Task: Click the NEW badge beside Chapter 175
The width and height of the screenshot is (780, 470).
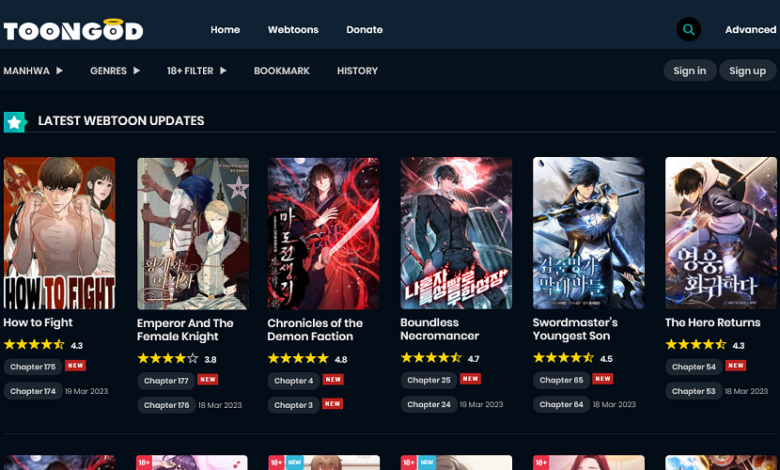Action: [x=75, y=366]
